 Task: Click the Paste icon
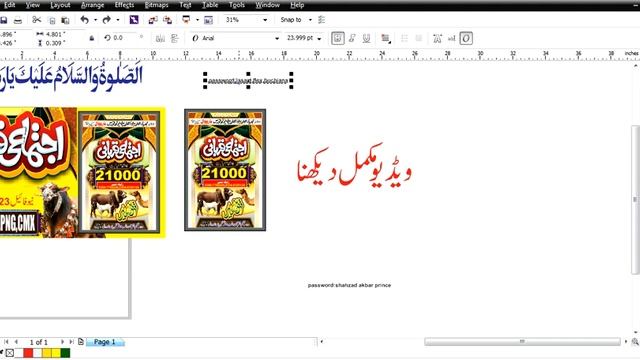pos(65,20)
